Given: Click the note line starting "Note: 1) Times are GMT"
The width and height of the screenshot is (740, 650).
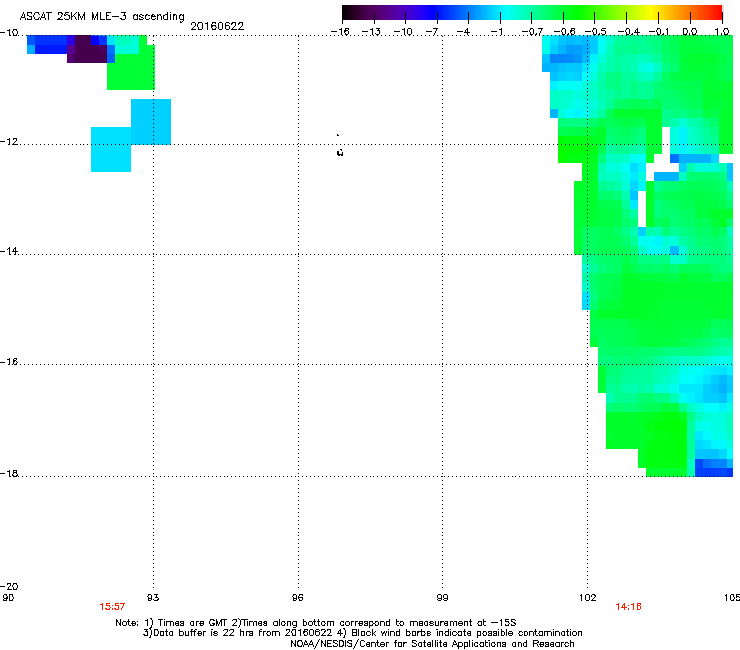Looking at the screenshot, I should click(316, 623).
